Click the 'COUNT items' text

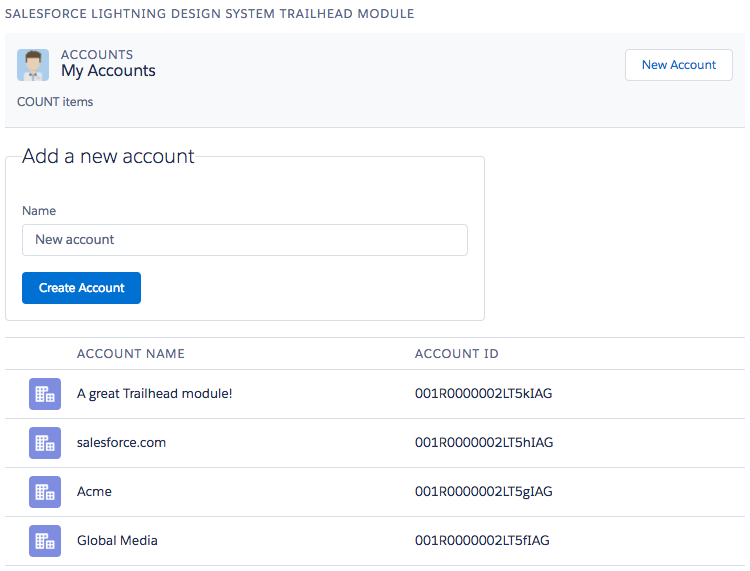tap(55, 102)
